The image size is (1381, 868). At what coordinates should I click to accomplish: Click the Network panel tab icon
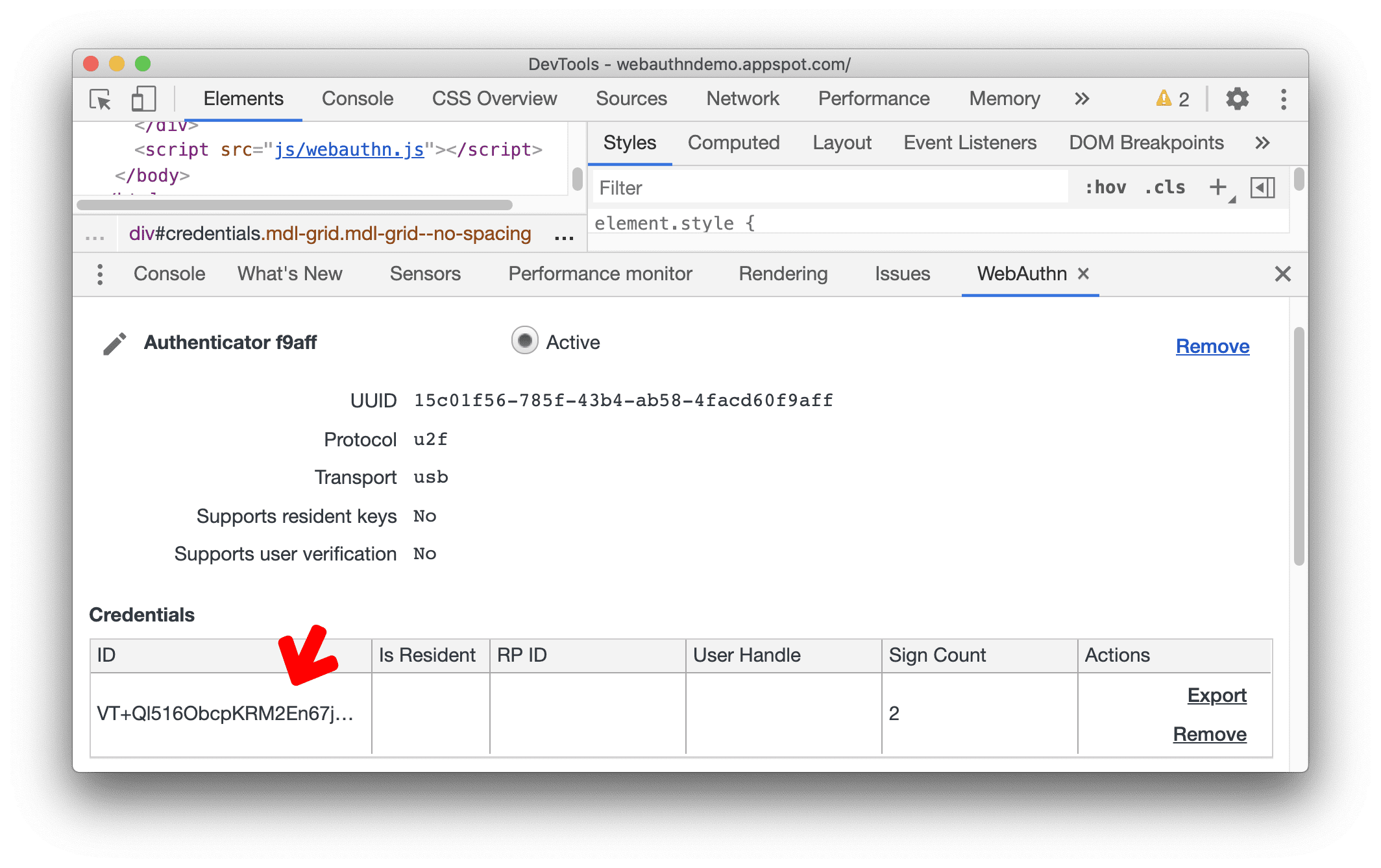(743, 98)
